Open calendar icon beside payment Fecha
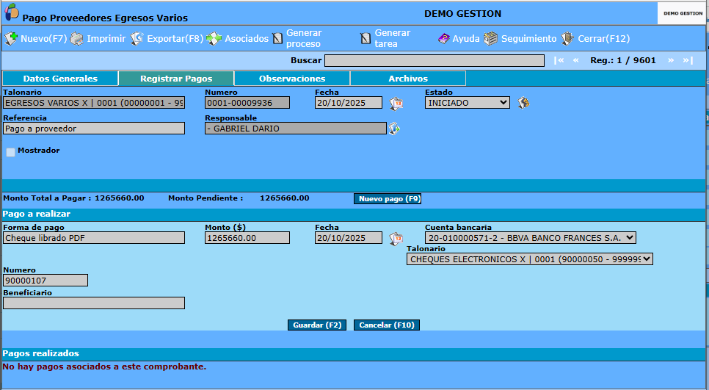The height and width of the screenshot is (390, 709). [396, 238]
